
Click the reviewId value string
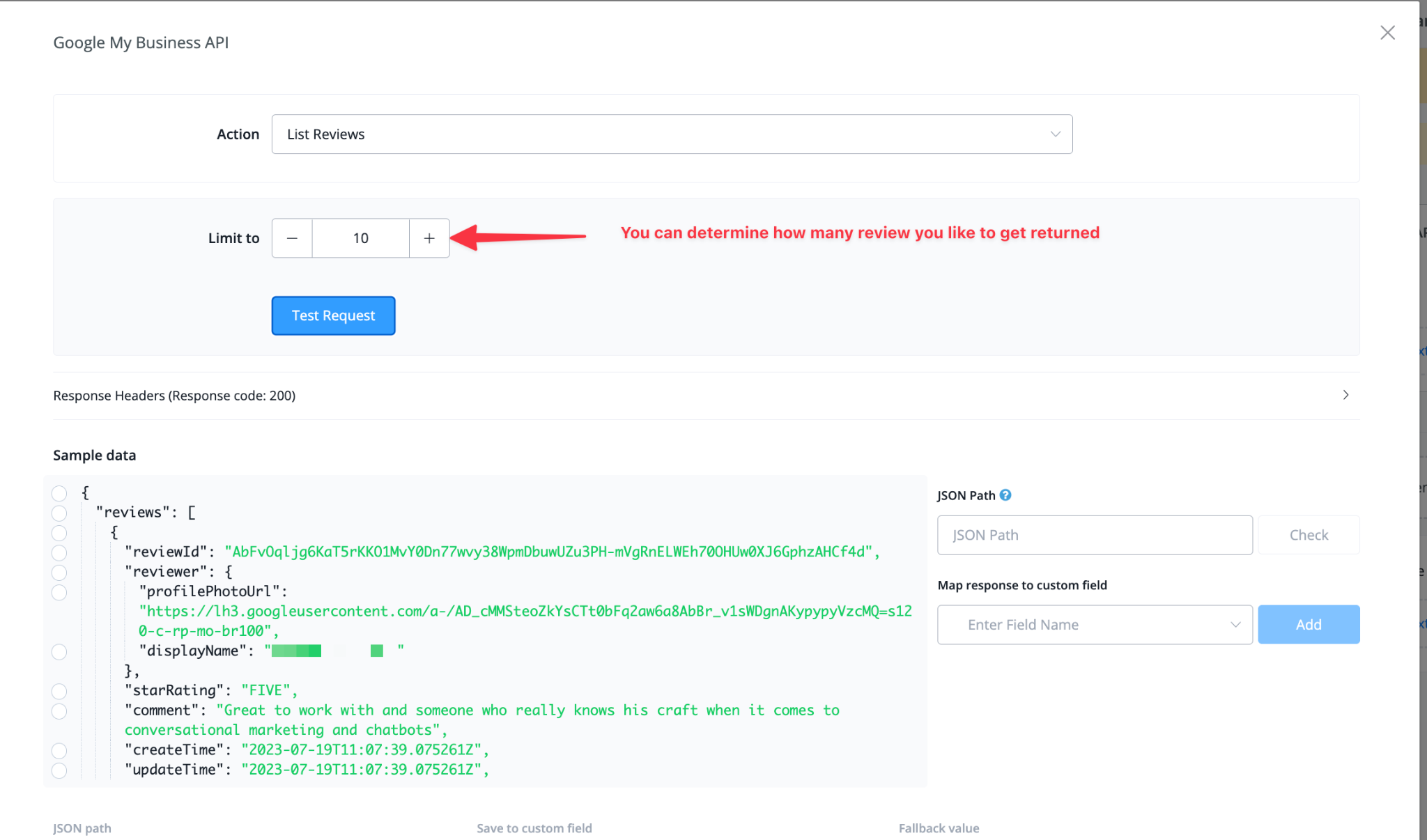pos(548,552)
